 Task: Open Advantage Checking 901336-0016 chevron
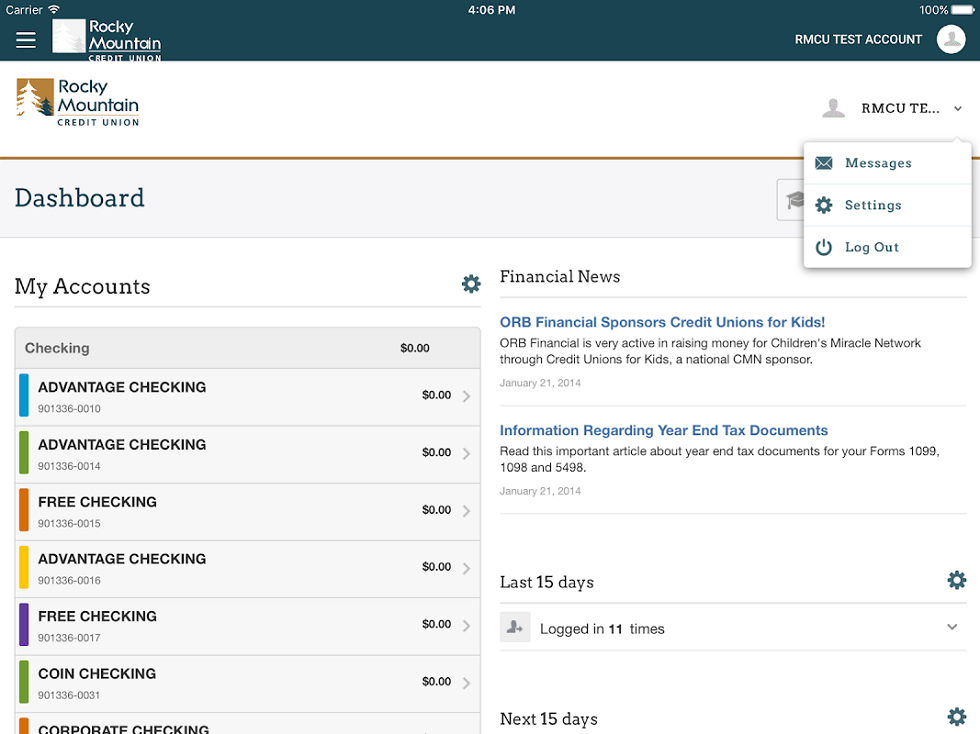pos(466,568)
